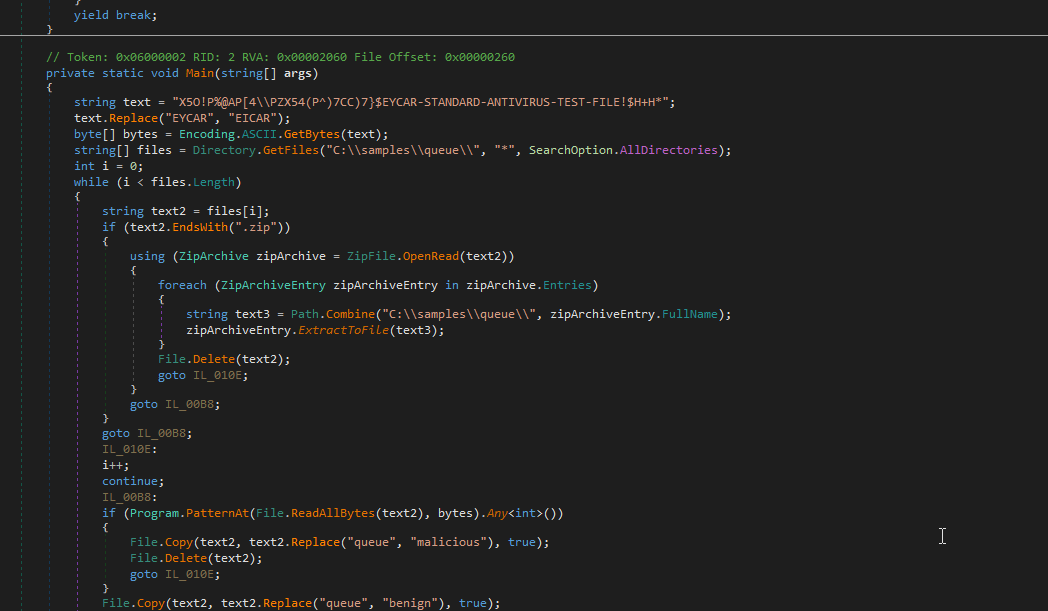Click the X5O!P%@AP EYCAR test string literal
Screen dimensions: 1048x611
420,102
